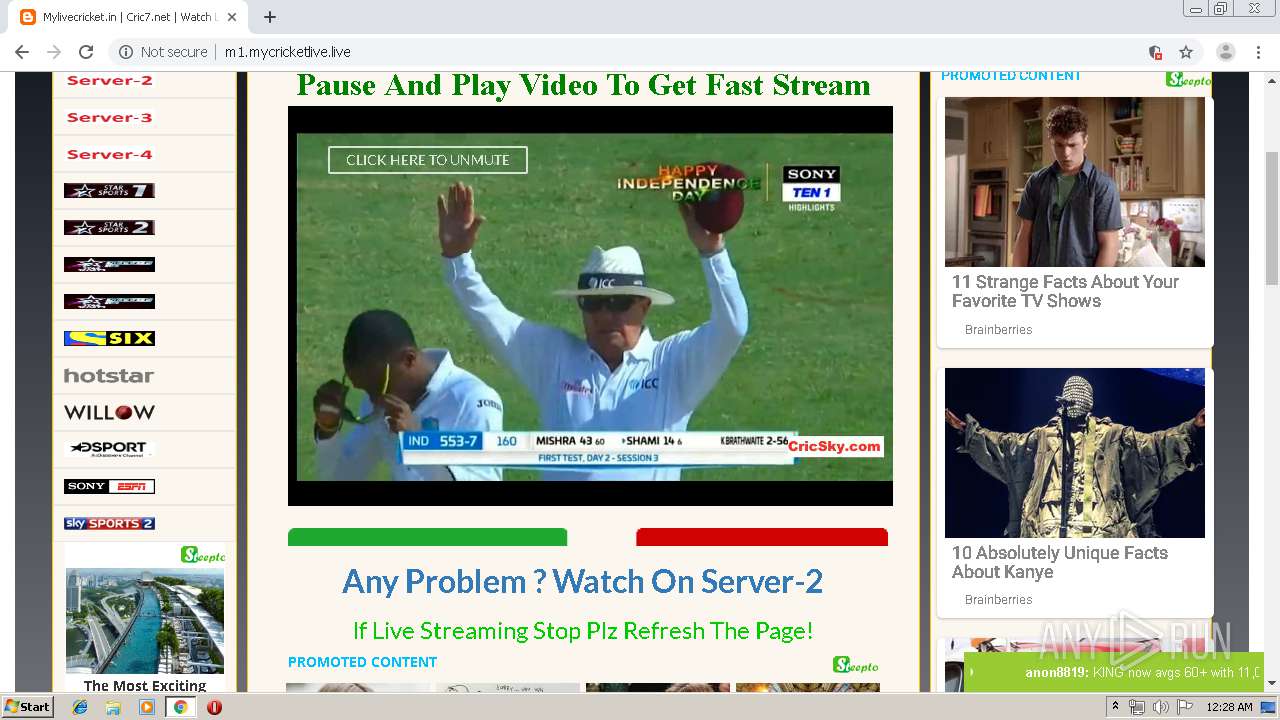Click the volume speaker tray icon
The width and height of the screenshot is (1280, 720).
click(x=1160, y=707)
